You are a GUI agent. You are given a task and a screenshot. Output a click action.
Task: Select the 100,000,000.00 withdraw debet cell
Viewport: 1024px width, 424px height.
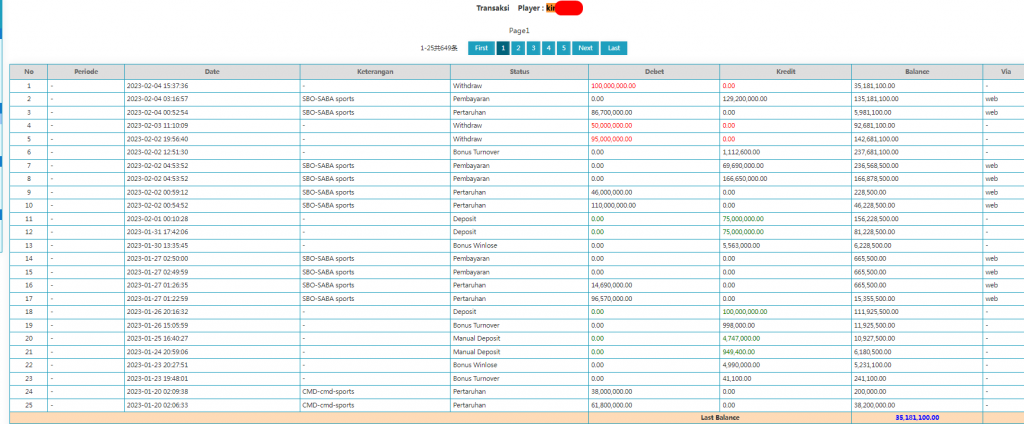click(x=654, y=86)
